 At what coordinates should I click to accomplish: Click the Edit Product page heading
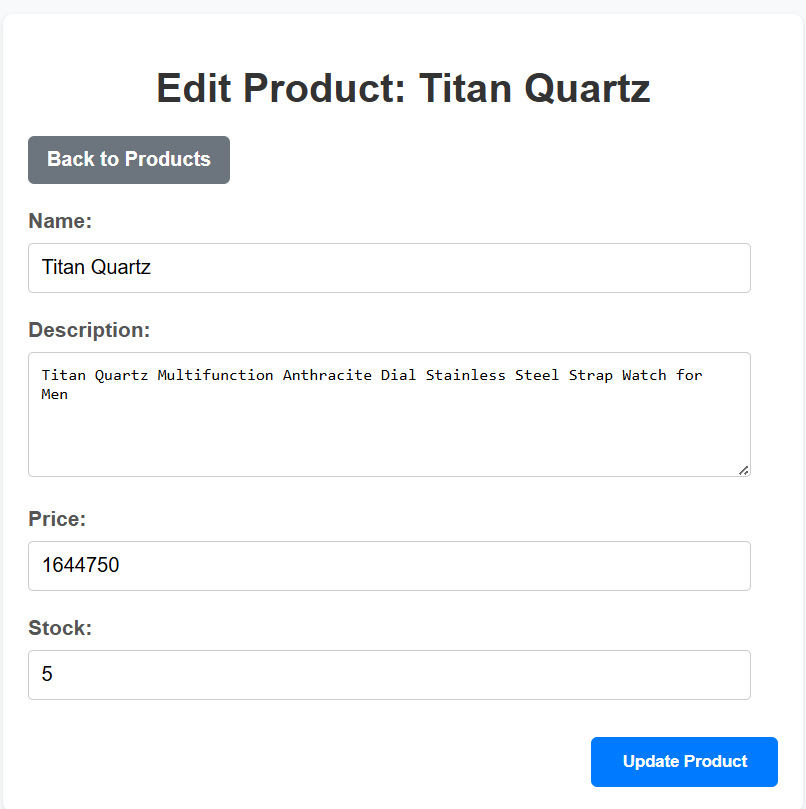[x=403, y=88]
